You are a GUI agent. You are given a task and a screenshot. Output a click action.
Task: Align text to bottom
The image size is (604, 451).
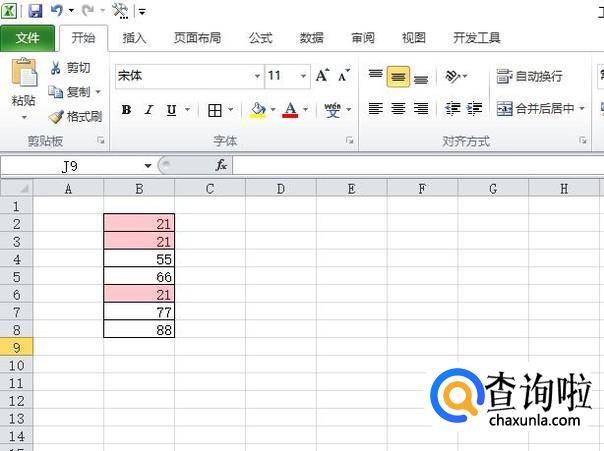421,78
